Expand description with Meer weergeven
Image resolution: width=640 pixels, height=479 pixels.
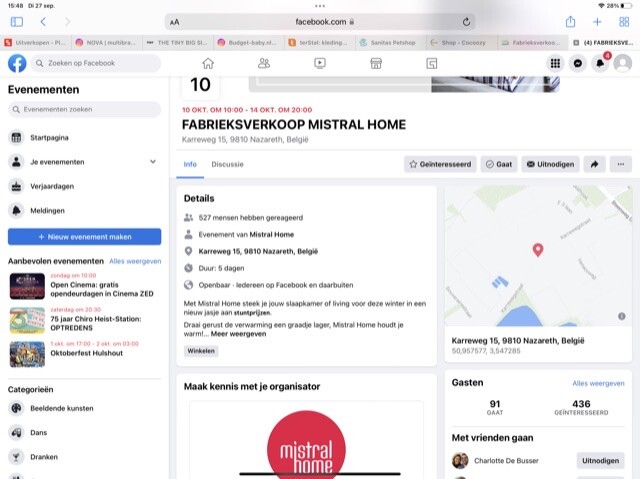tap(238, 334)
